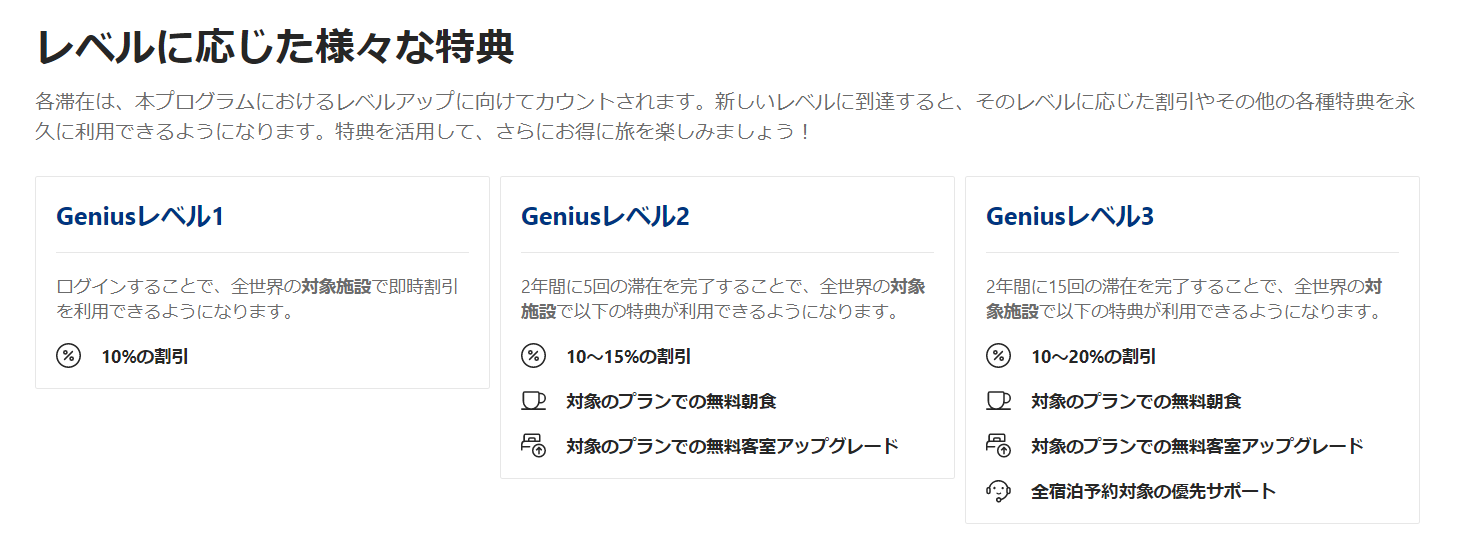This screenshot has width=1459, height=537.
Task: Click the priority support headset icon
Action: [998, 491]
